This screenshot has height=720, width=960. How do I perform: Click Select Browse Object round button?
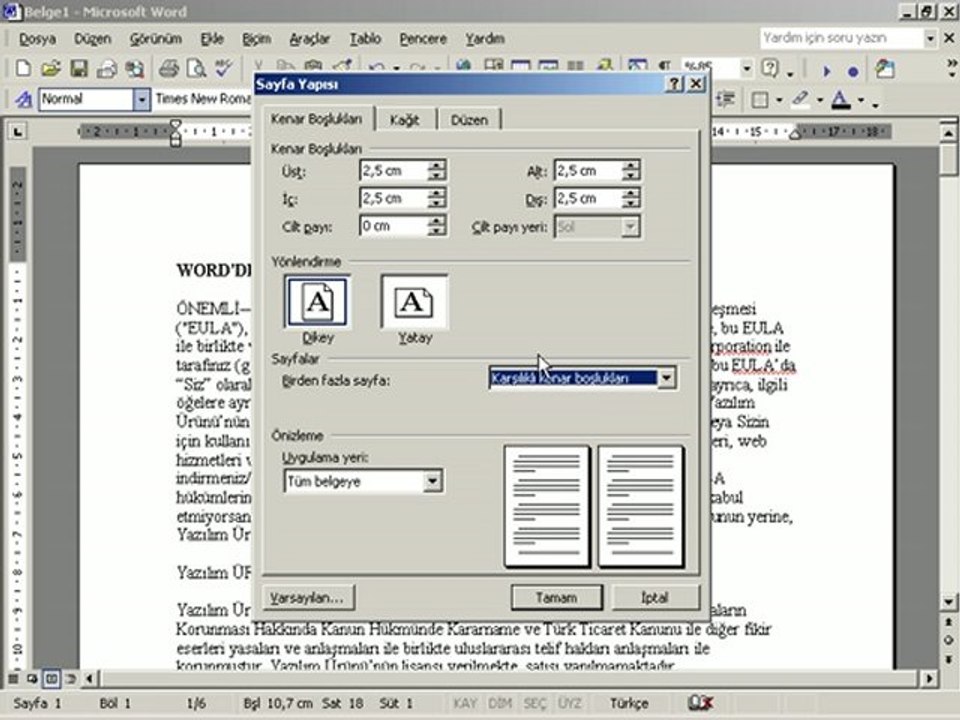pos(948,640)
